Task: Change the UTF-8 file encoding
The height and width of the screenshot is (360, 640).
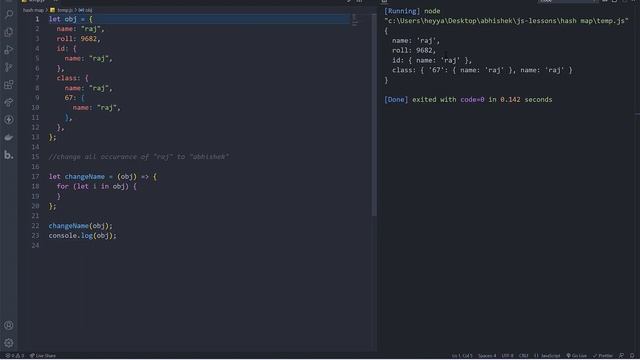Action: click(x=507, y=356)
